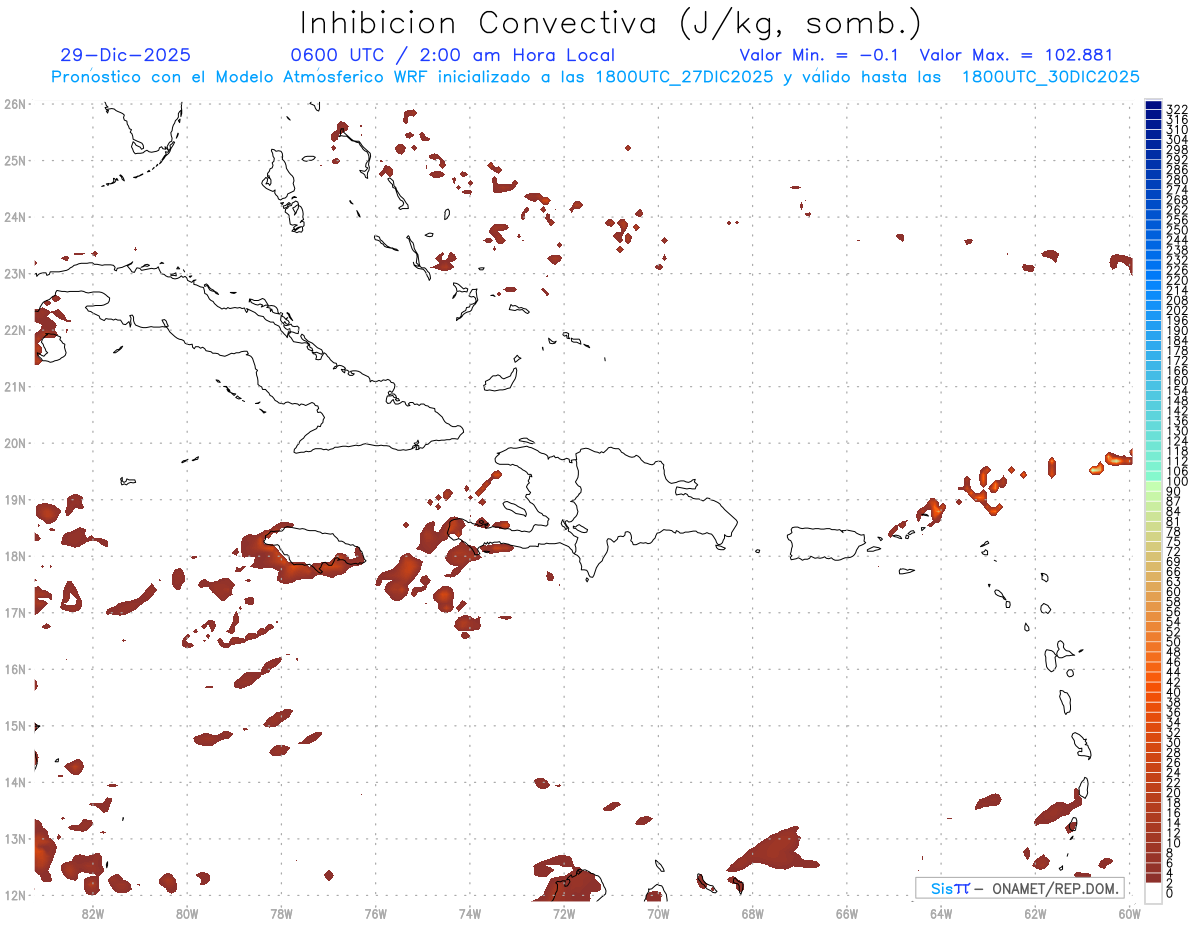The image size is (1200, 927).
Task: Click the 68W longitude label
Action: click(x=752, y=912)
